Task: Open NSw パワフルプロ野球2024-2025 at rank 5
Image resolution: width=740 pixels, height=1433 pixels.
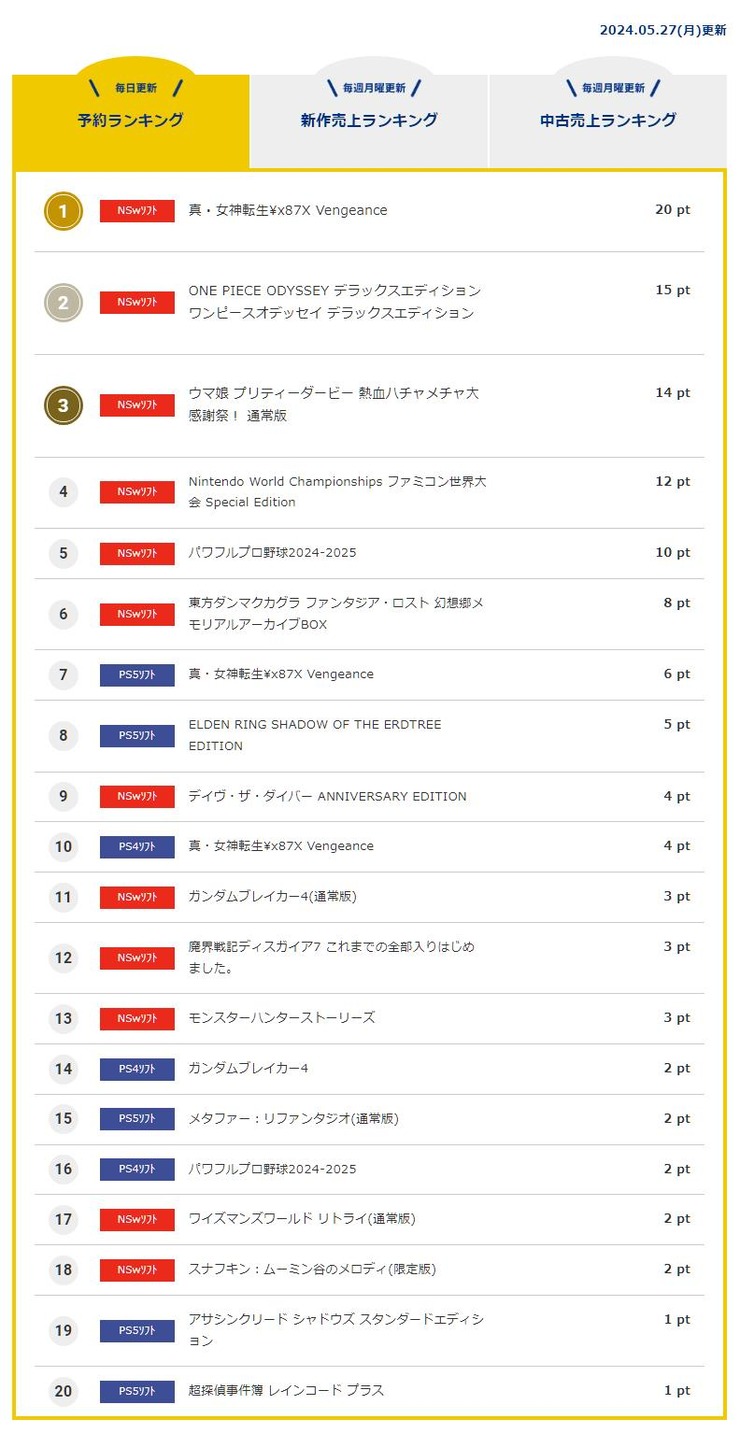Action: 272,553
